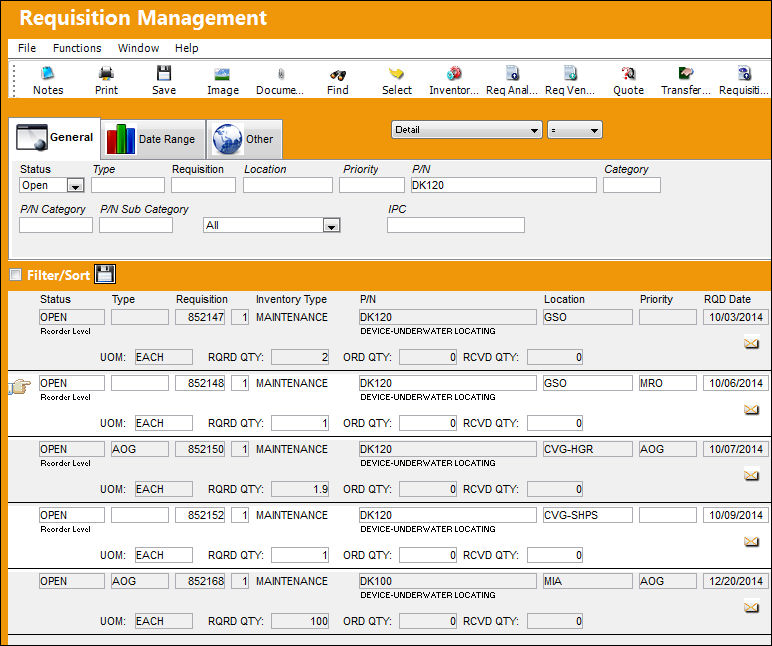Click the envelope icon for requisition 852150

pyautogui.click(x=751, y=475)
